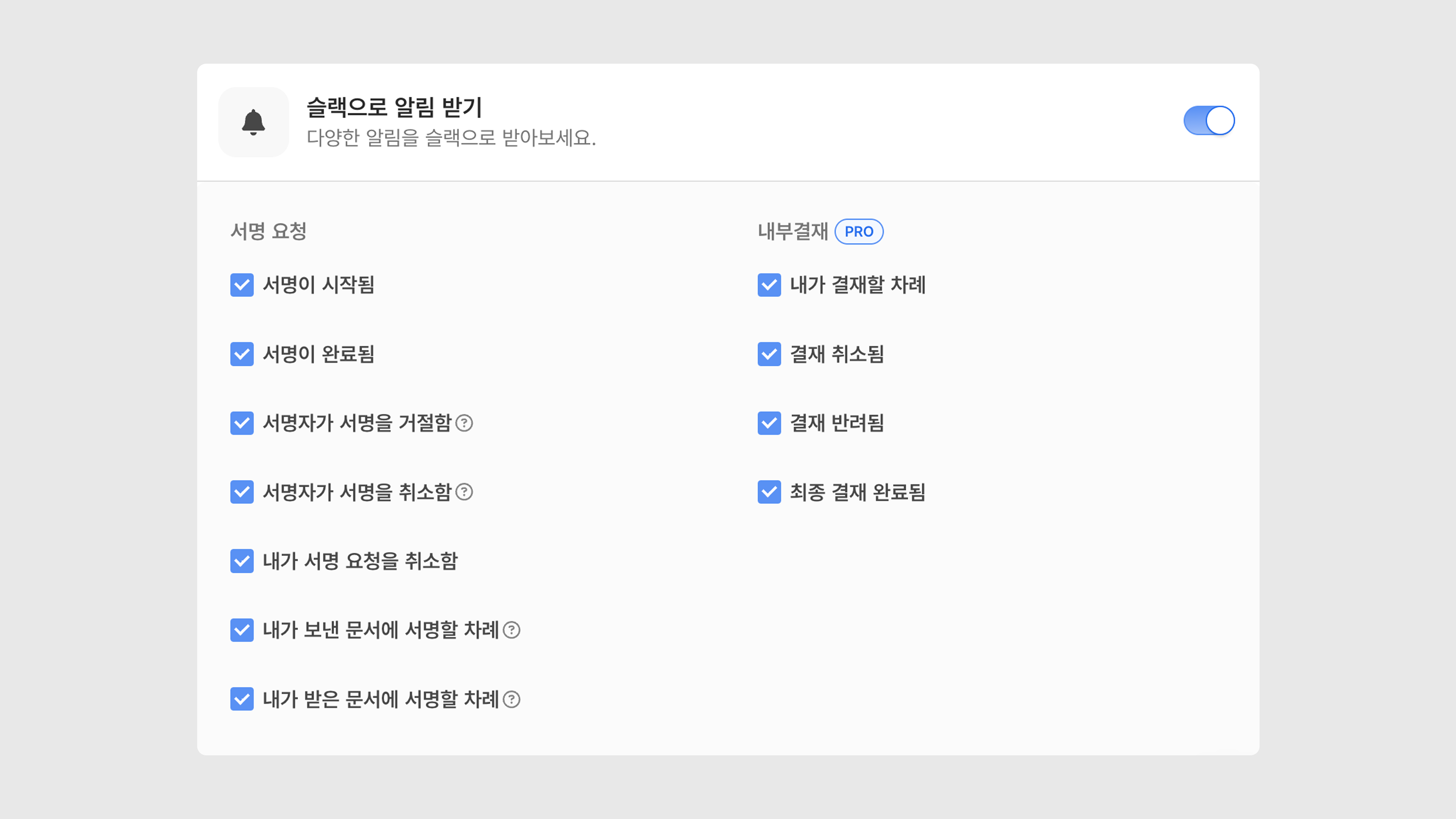Image resolution: width=1456 pixels, height=819 pixels.
Task: Uncheck the 결재 취소됨 checkbox
Action: pos(769,355)
